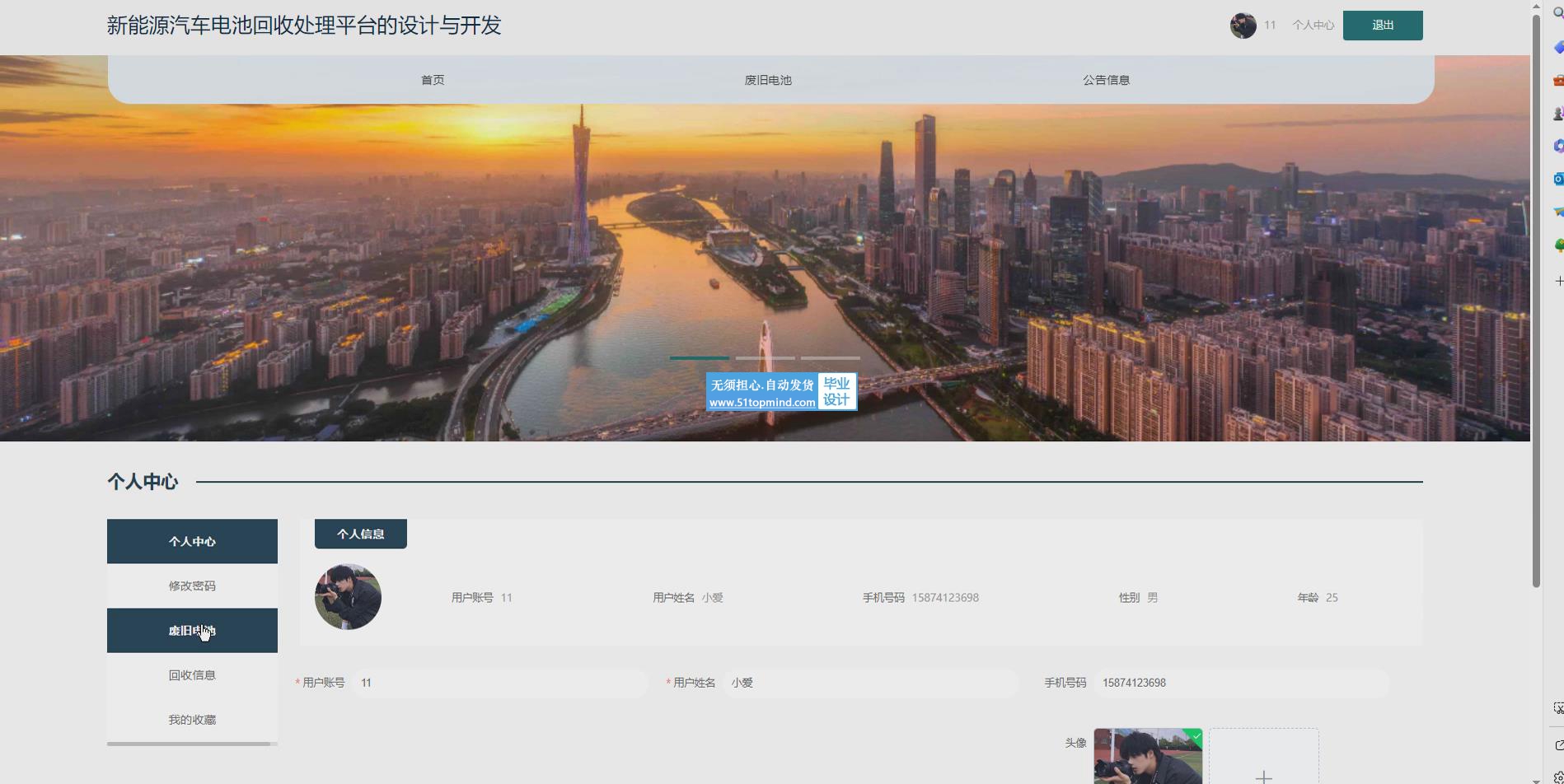Click the user avatar in the header
Screen dimensions: 1564x784
(x=1243, y=26)
